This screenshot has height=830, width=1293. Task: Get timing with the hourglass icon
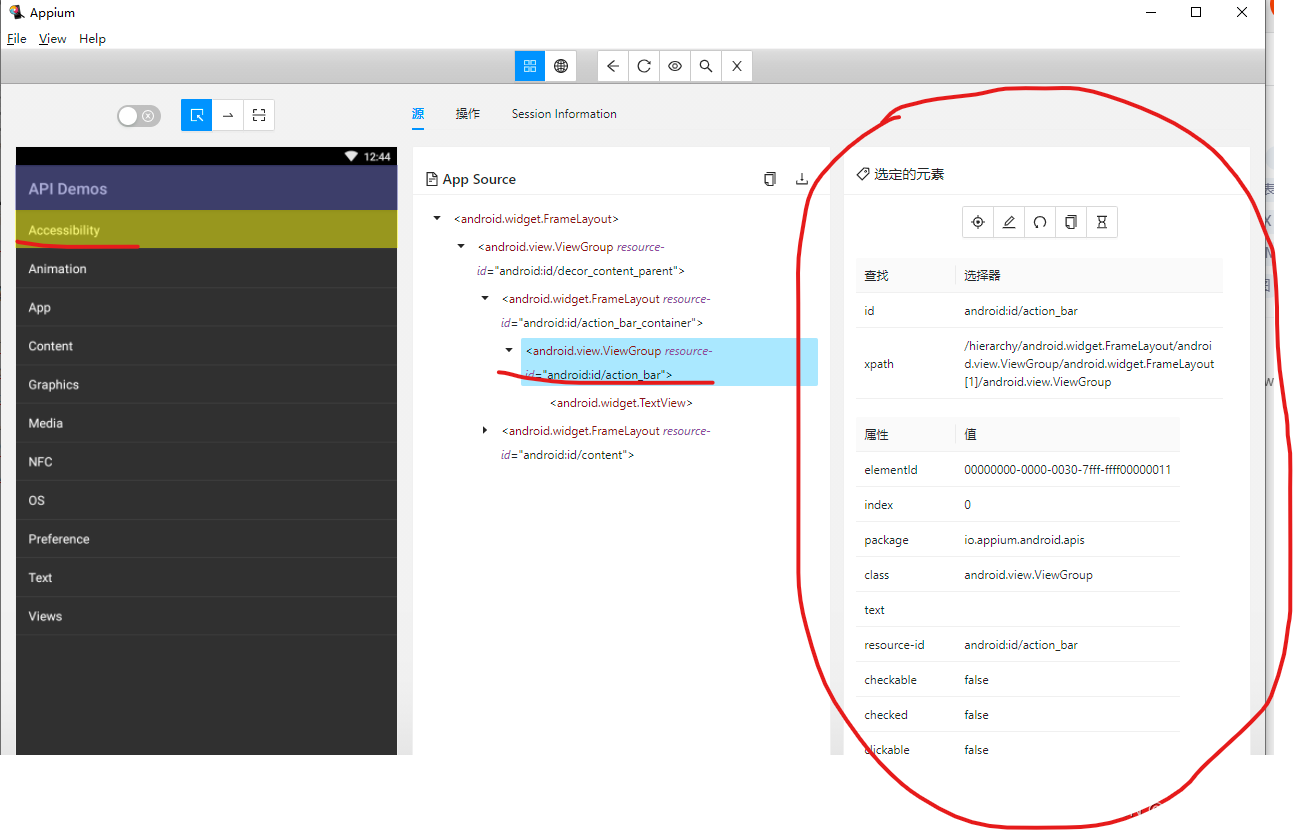(x=1102, y=222)
